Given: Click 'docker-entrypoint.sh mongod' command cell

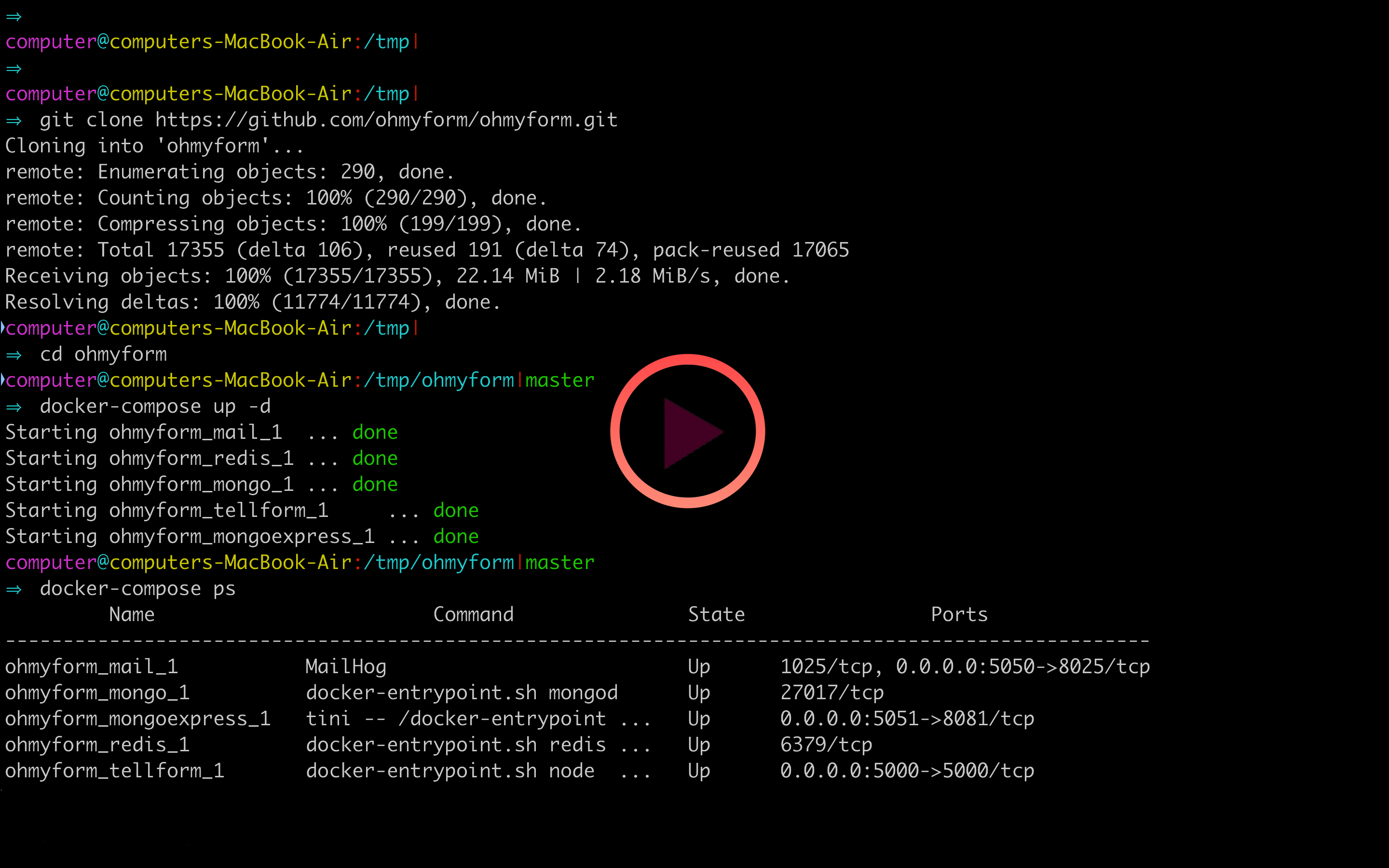Looking at the screenshot, I should click(462, 693).
